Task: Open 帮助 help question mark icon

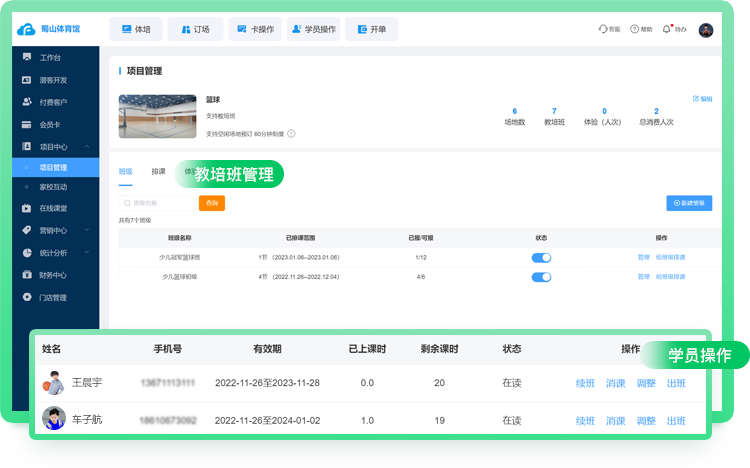Action: click(x=634, y=30)
